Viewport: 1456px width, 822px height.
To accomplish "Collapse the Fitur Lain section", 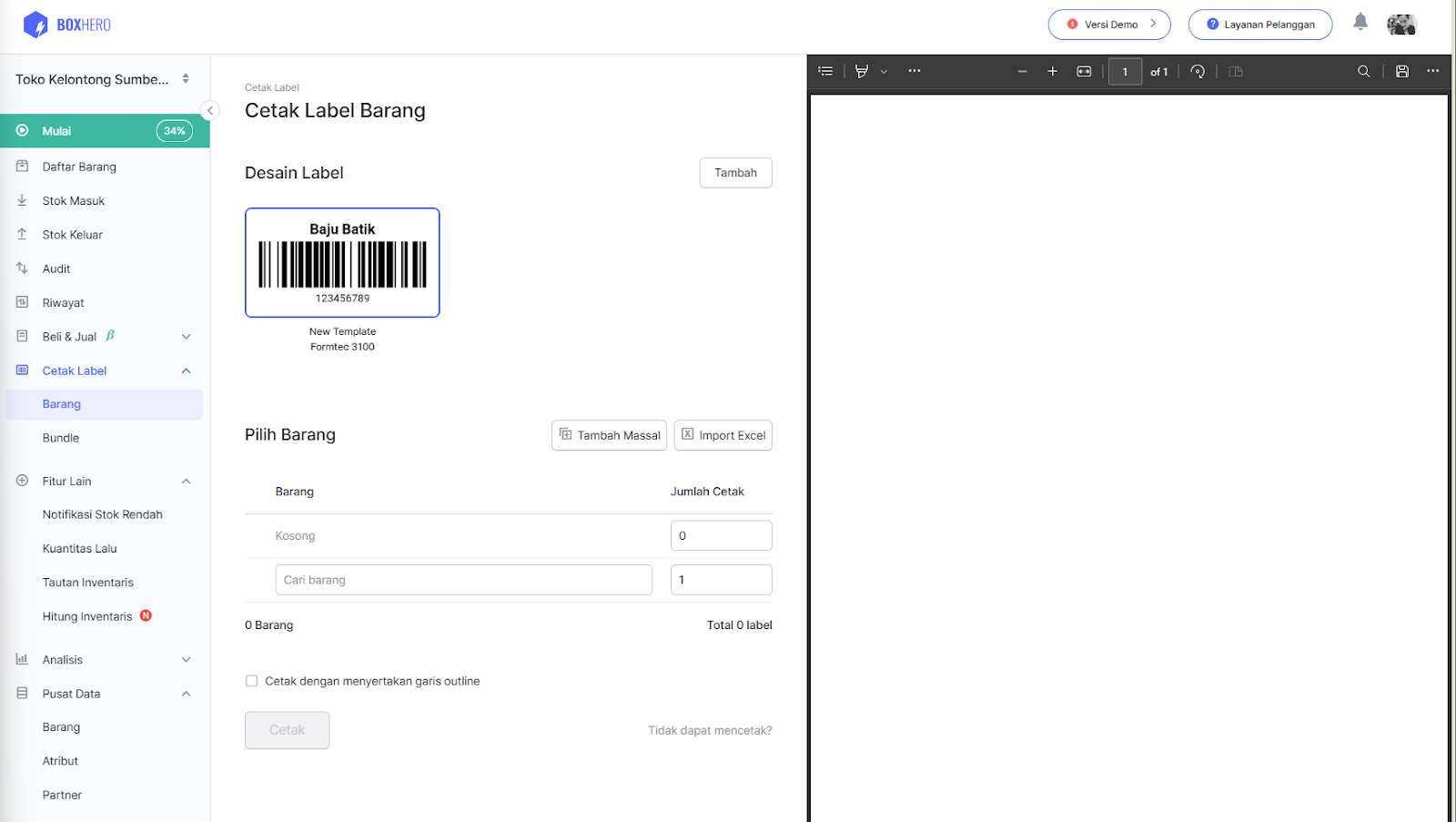I will point(105,481).
